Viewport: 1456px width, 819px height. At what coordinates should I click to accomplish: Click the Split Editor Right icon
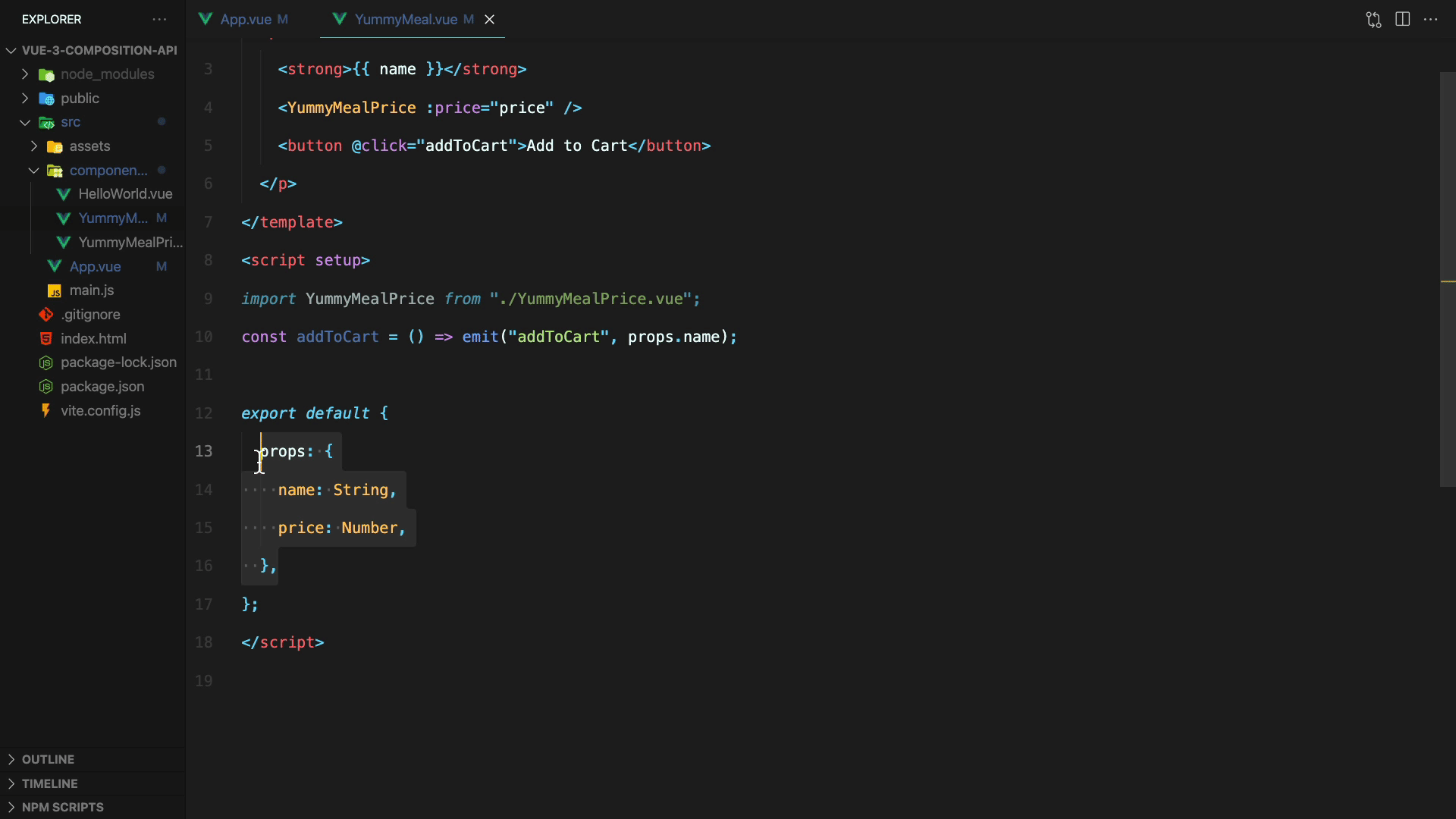tap(1402, 20)
